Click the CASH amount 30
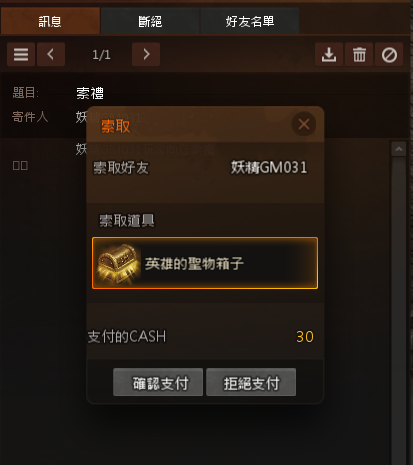Viewport: 413px width, 465px height. 305,337
